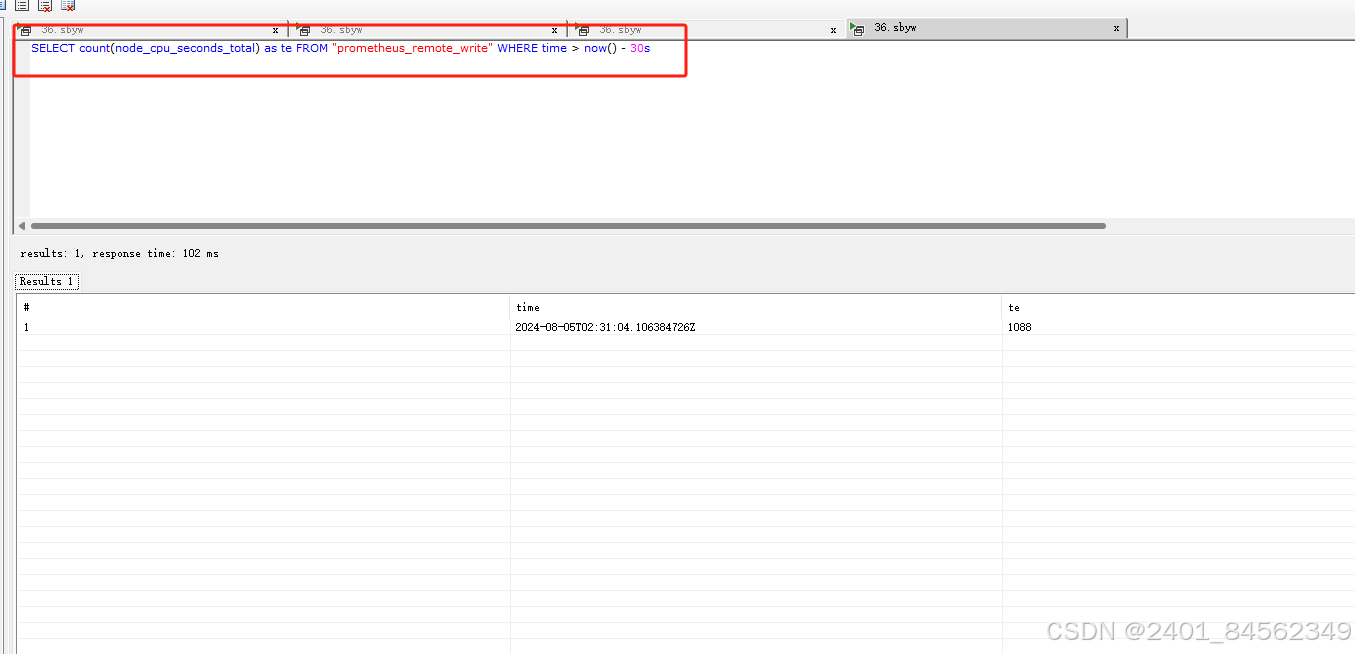This screenshot has width=1355, height=654.
Task: Select the Results 1 tab
Action: [47, 282]
